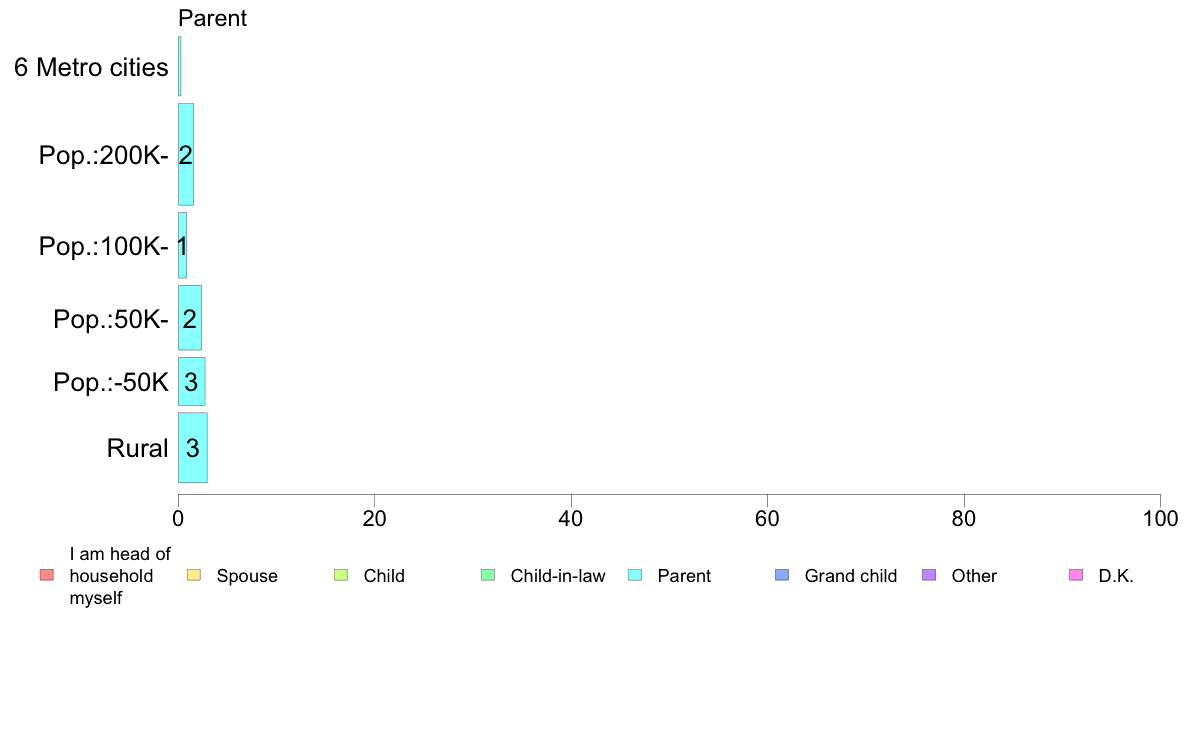Click the Pop.:50K- bar
Viewport: 1188px width, 736px height.
189,318
